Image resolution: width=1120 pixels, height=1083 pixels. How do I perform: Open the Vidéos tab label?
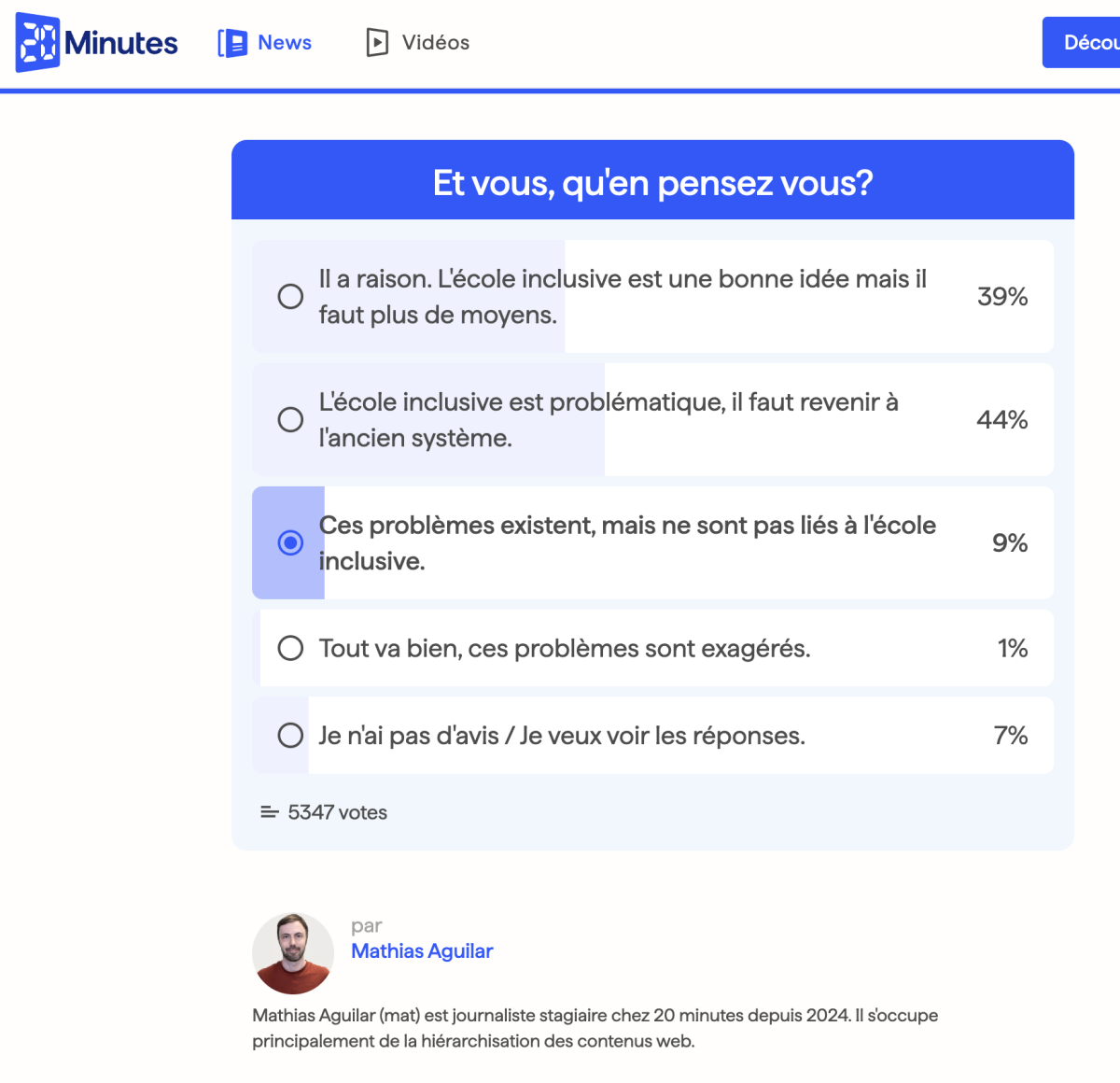436,43
